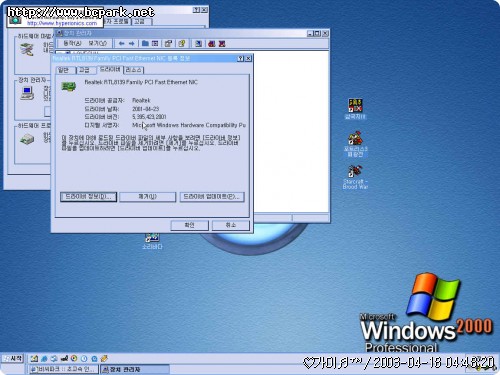Click the 드라이버 업데이트(P)... button
This screenshot has width=500, height=375.
[x=212, y=197]
